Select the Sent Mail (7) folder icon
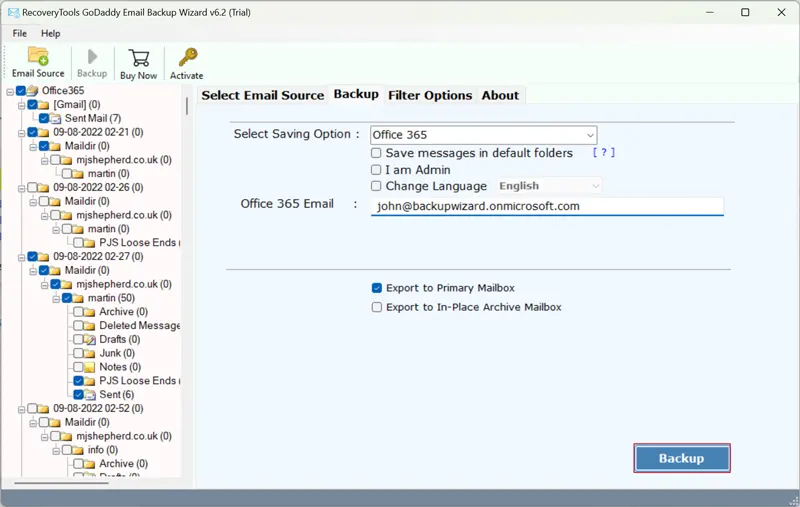This screenshot has width=800, height=507. [57, 119]
